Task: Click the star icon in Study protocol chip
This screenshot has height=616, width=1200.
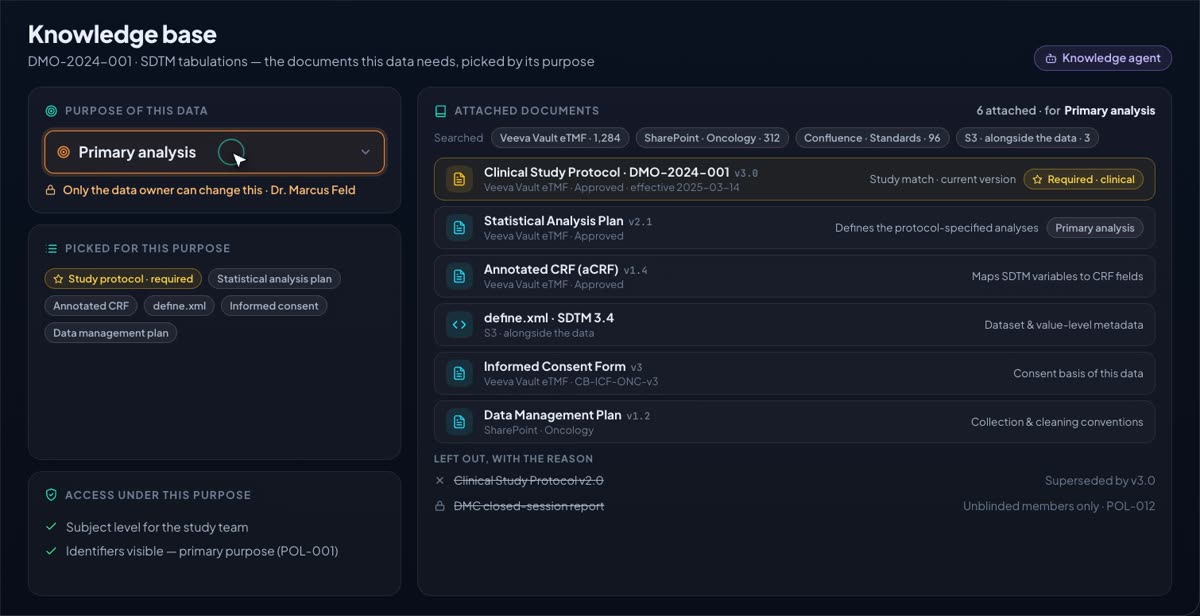Action: tap(58, 279)
